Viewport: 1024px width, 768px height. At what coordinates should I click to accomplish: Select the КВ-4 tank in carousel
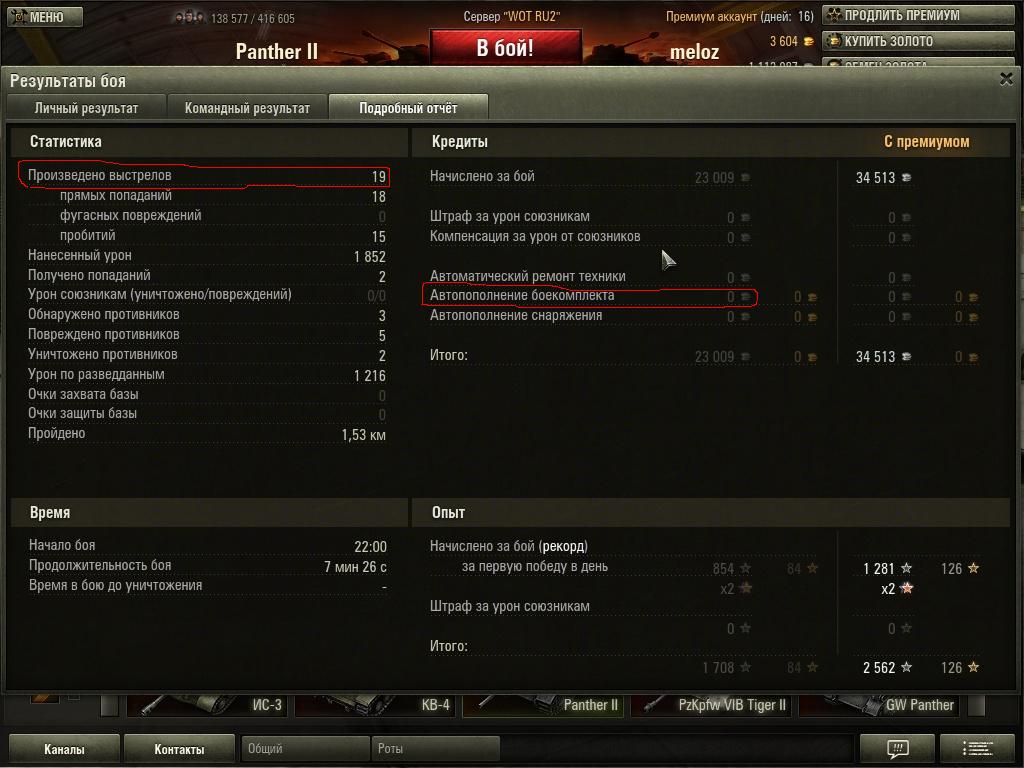click(x=374, y=705)
